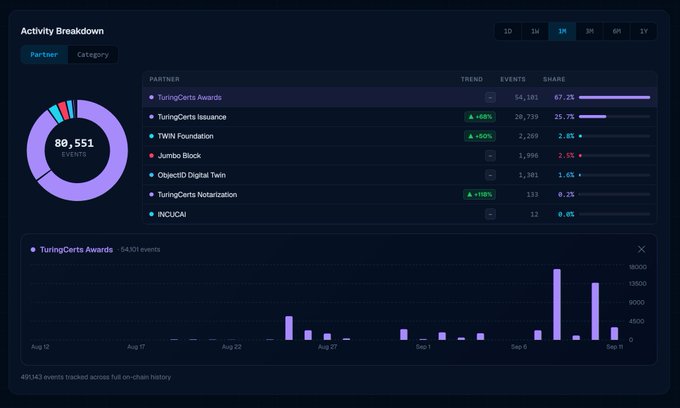Select the TuringCerts Issuance partner row
Viewport: 680px width, 408px height.
tap(399, 117)
